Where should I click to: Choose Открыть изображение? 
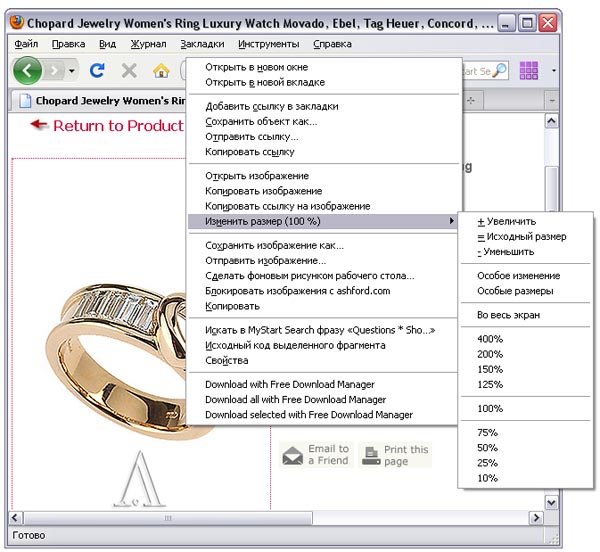coord(324,176)
